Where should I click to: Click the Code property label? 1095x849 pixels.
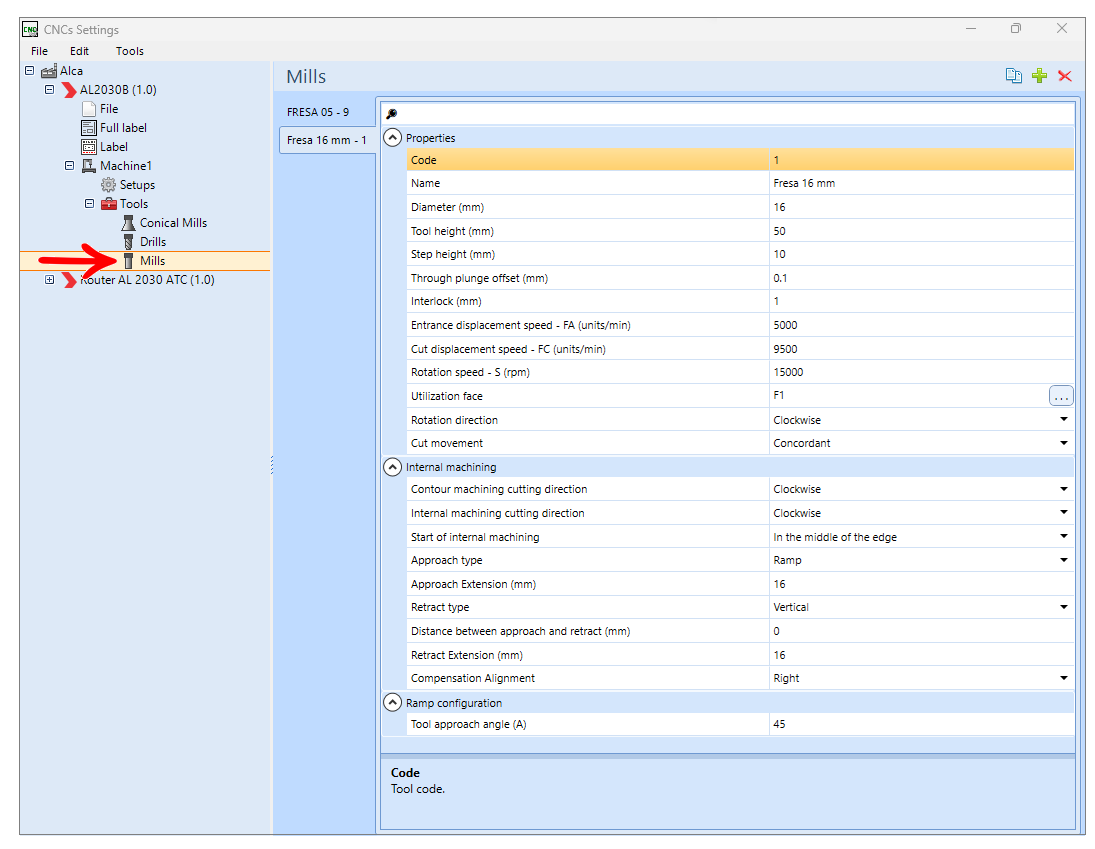point(423,160)
